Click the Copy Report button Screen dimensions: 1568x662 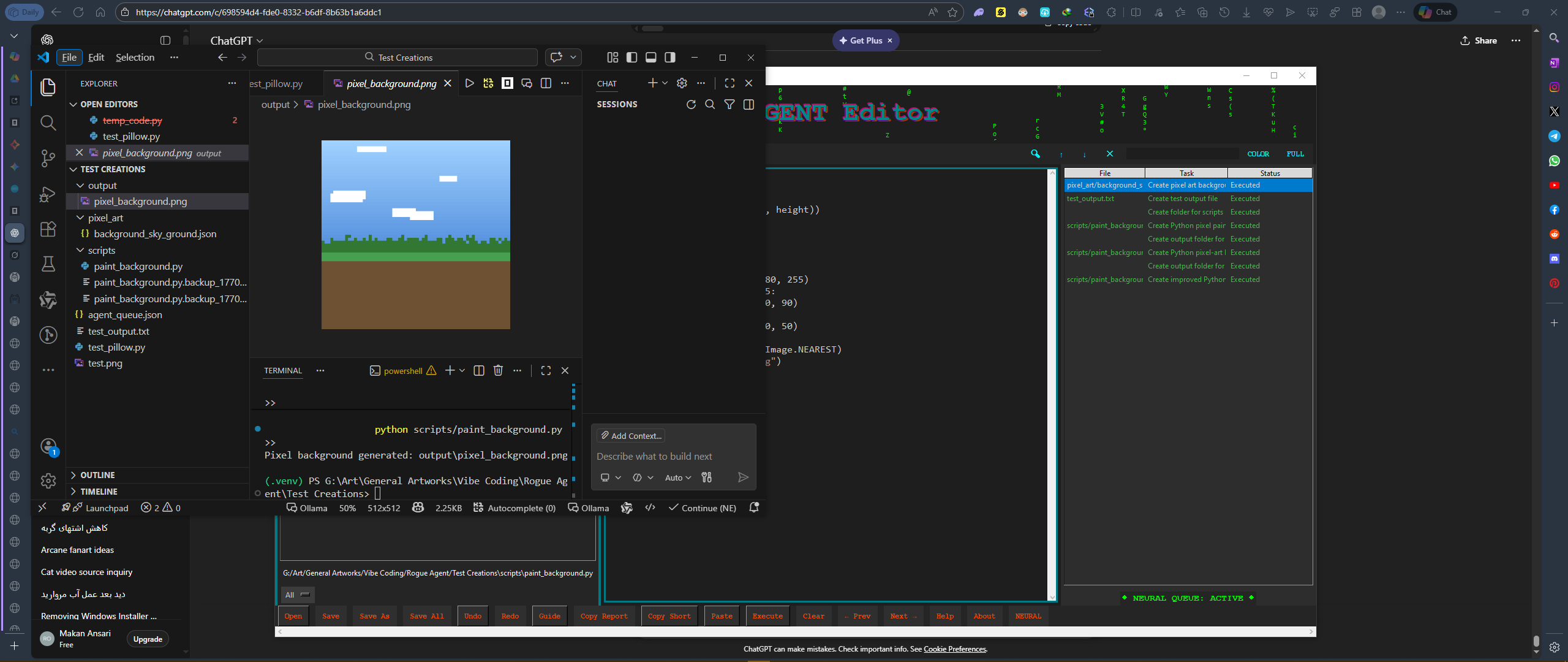pos(604,616)
